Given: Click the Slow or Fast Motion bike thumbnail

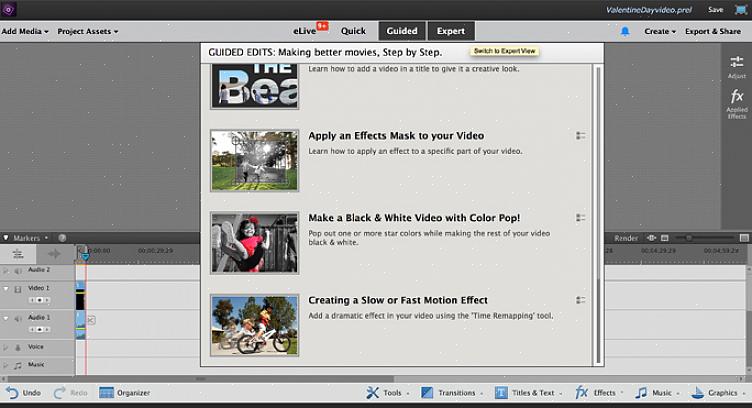Looking at the screenshot, I should click(x=255, y=325).
